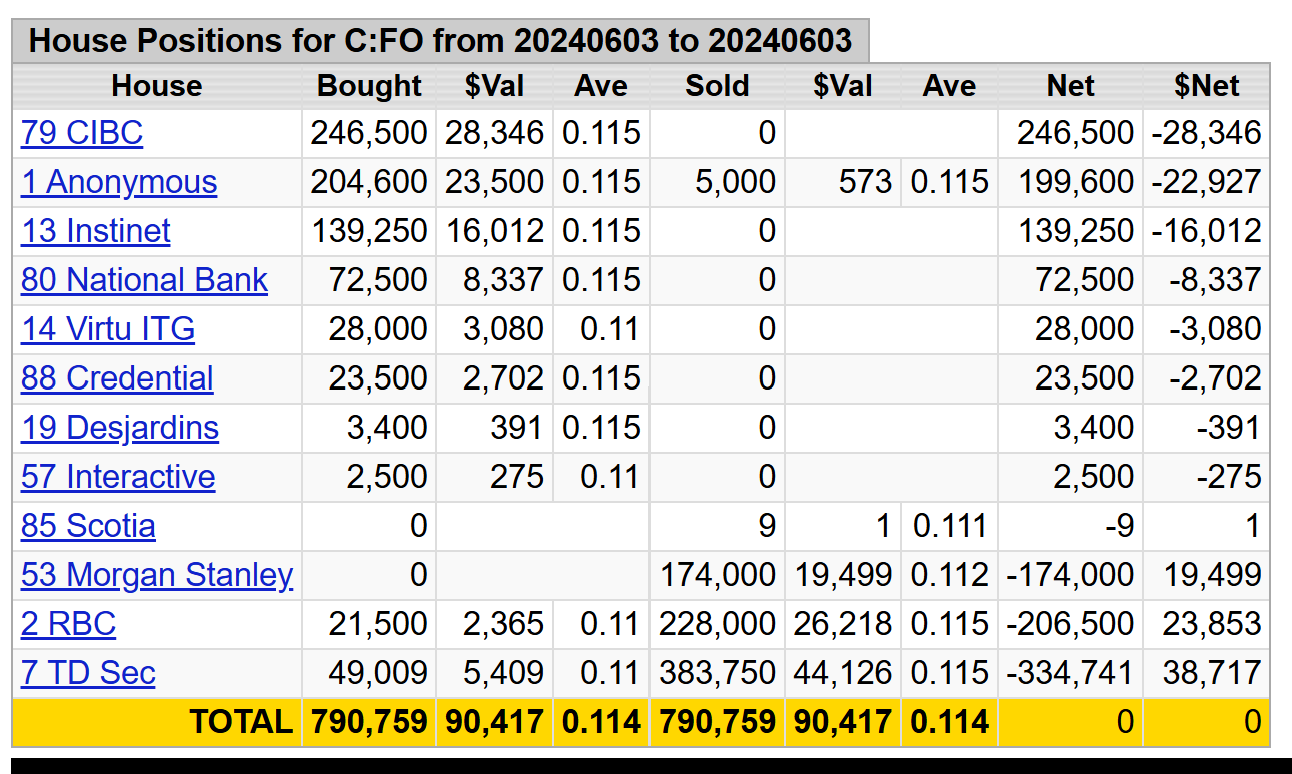The width and height of the screenshot is (1292, 774).
Task: Click the Bought column header
Action: point(369,86)
